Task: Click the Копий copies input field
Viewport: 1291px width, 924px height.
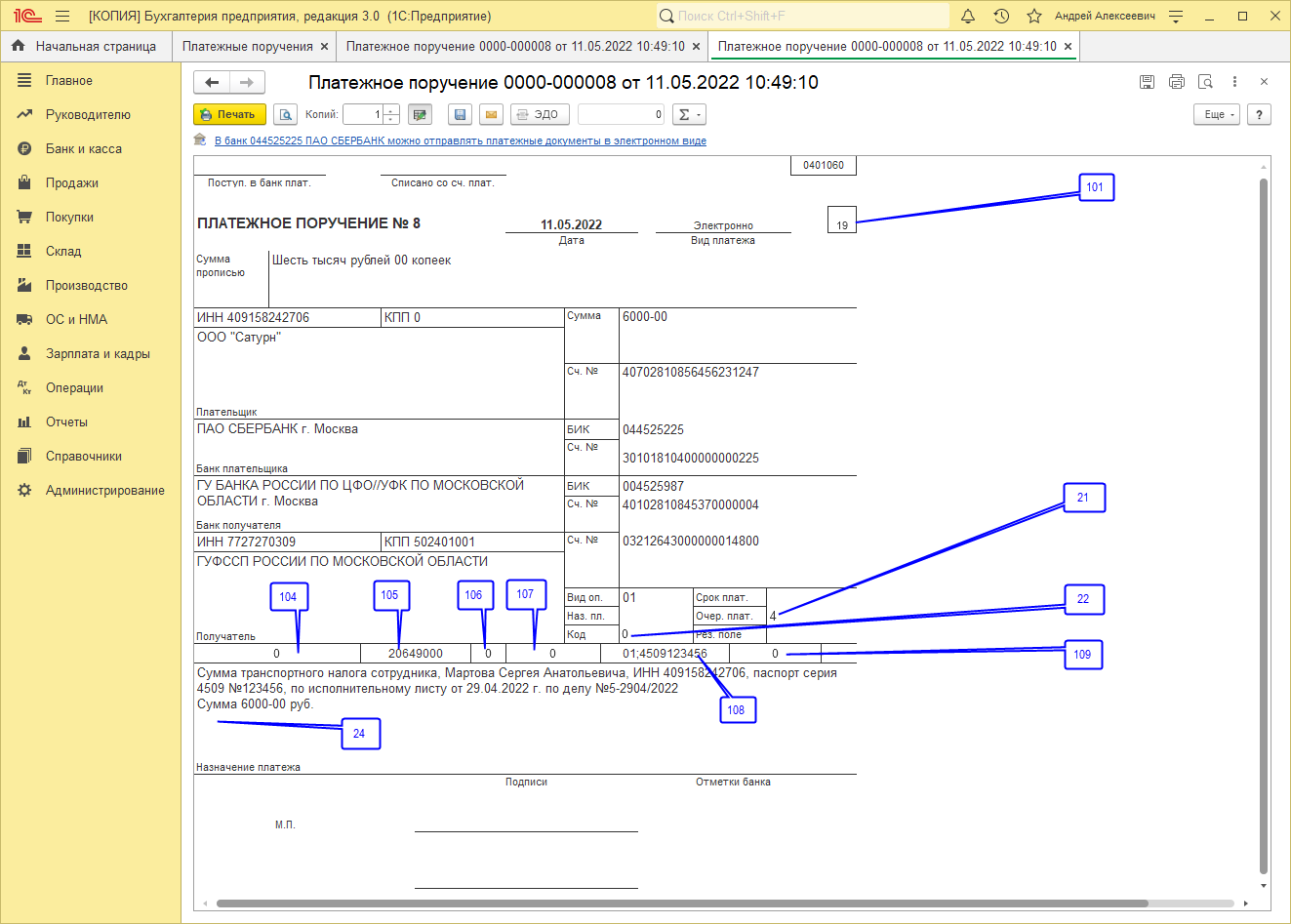Action: click(x=363, y=114)
